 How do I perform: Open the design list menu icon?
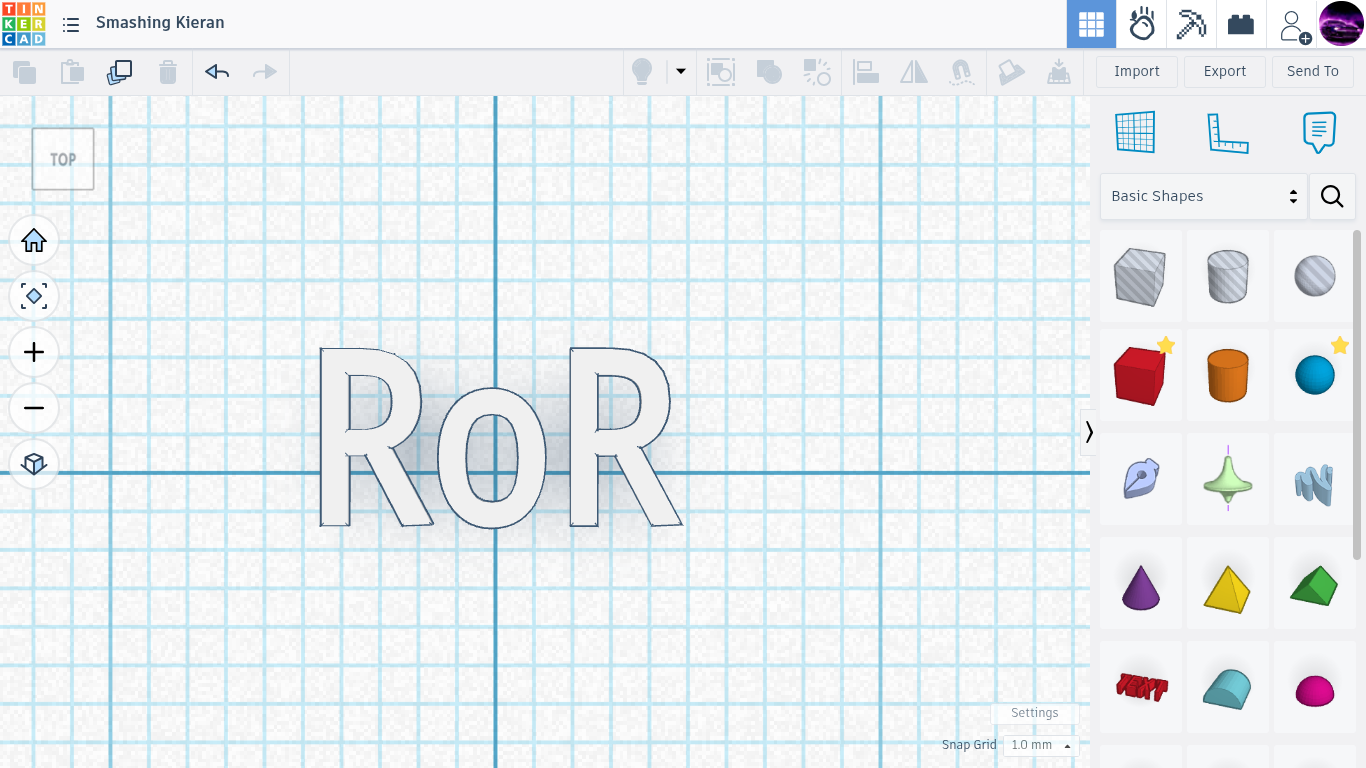click(x=71, y=24)
